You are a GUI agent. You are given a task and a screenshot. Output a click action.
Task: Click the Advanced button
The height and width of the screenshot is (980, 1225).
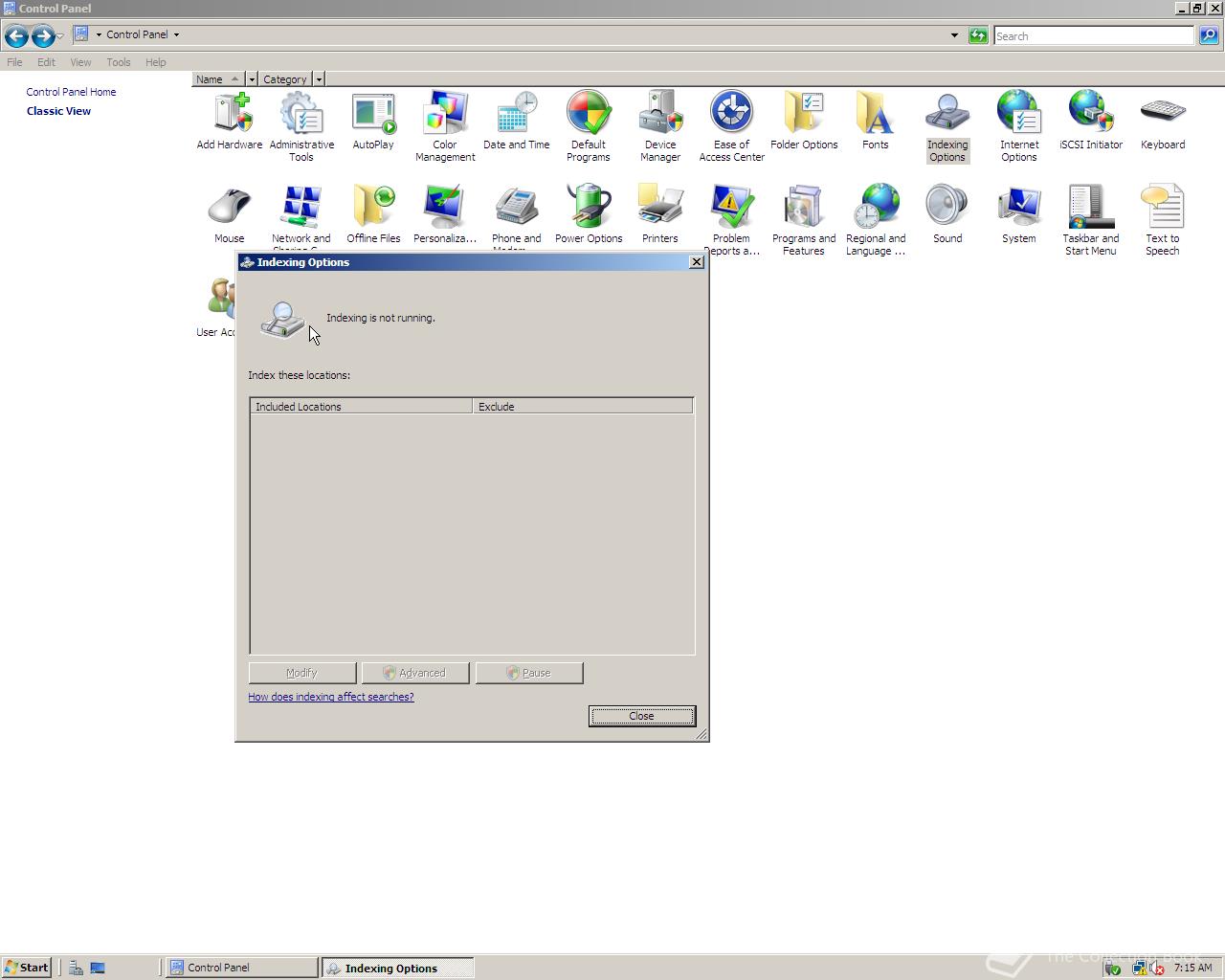click(415, 673)
